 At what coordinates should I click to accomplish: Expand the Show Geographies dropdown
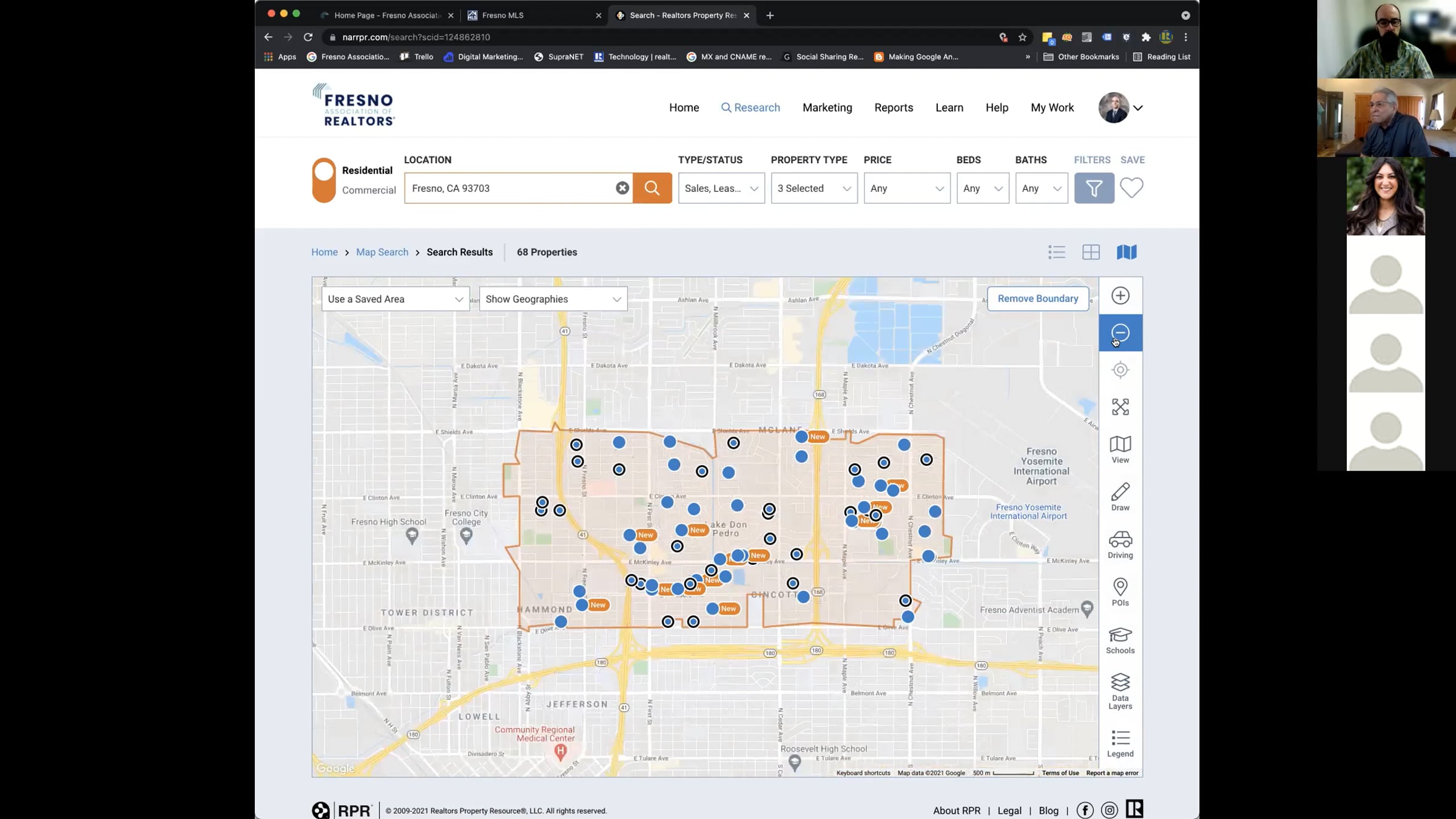pyautogui.click(x=553, y=299)
